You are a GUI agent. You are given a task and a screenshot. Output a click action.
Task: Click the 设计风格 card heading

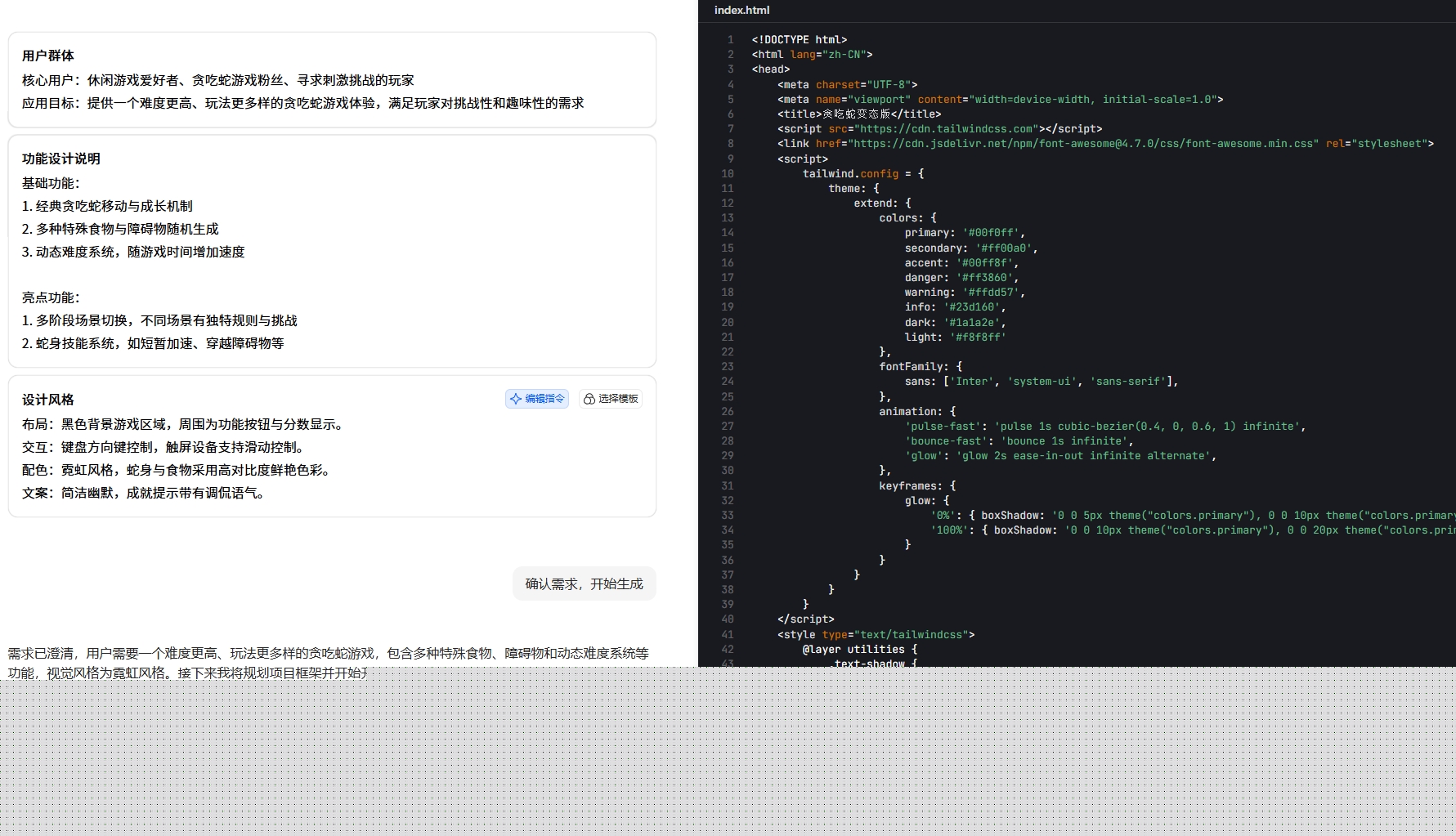click(x=48, y=400)
